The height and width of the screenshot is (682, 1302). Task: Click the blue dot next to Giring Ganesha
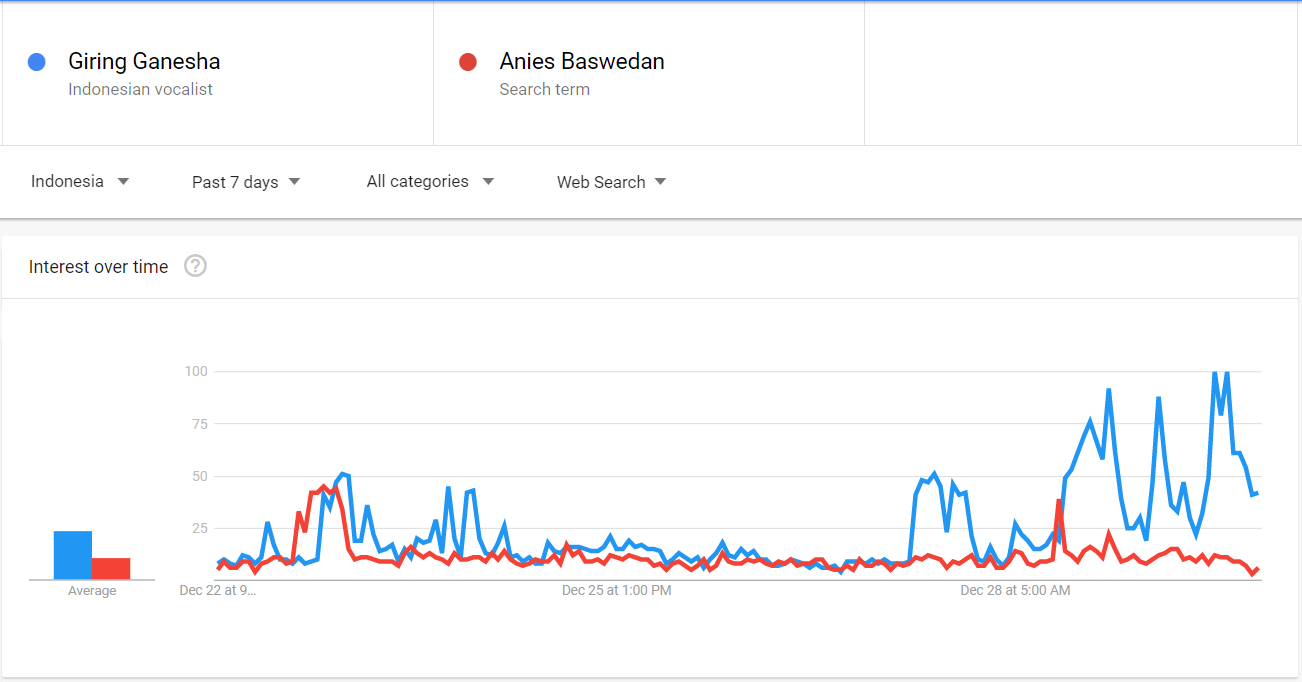(x=37, y=62)
